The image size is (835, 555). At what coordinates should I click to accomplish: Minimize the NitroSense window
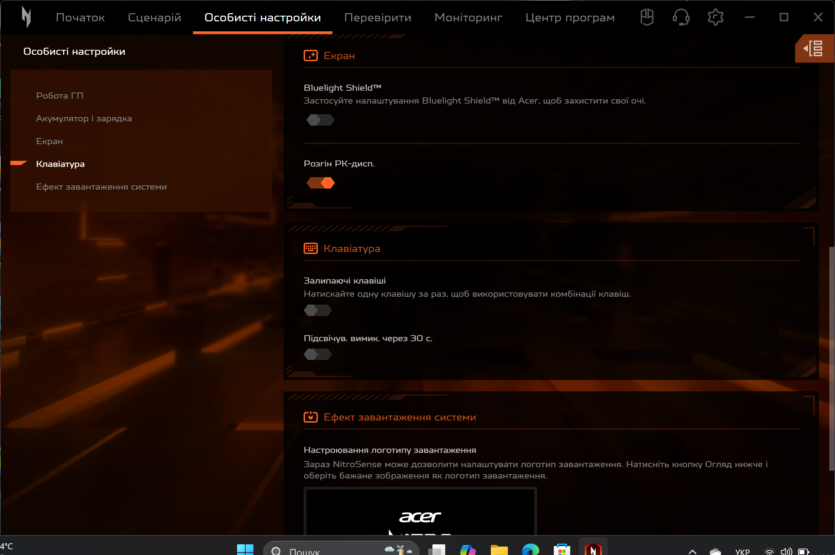tap(750, 17)
